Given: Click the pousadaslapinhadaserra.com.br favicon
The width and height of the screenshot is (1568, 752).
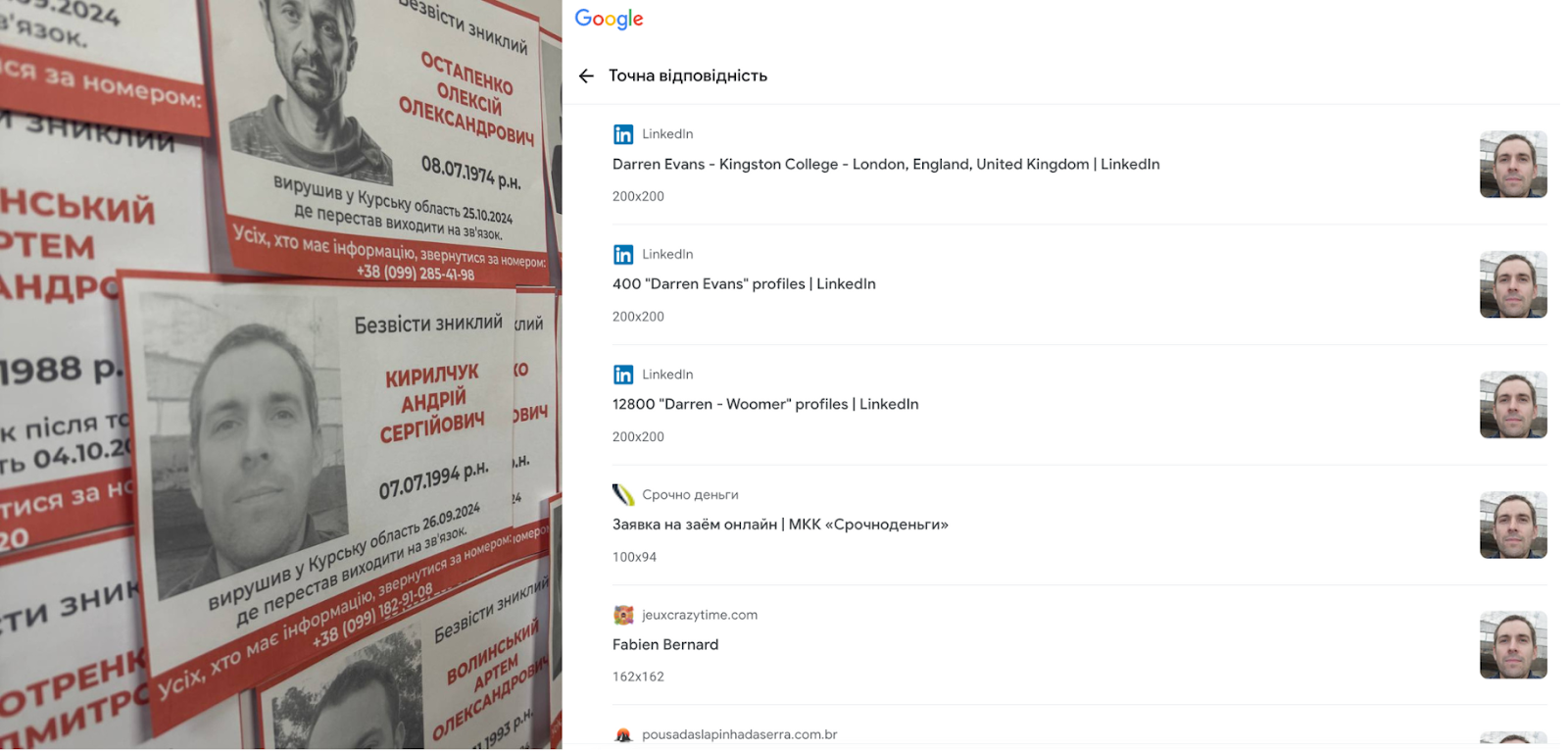Looking at the screenshot, I should (x=623, y=735).
